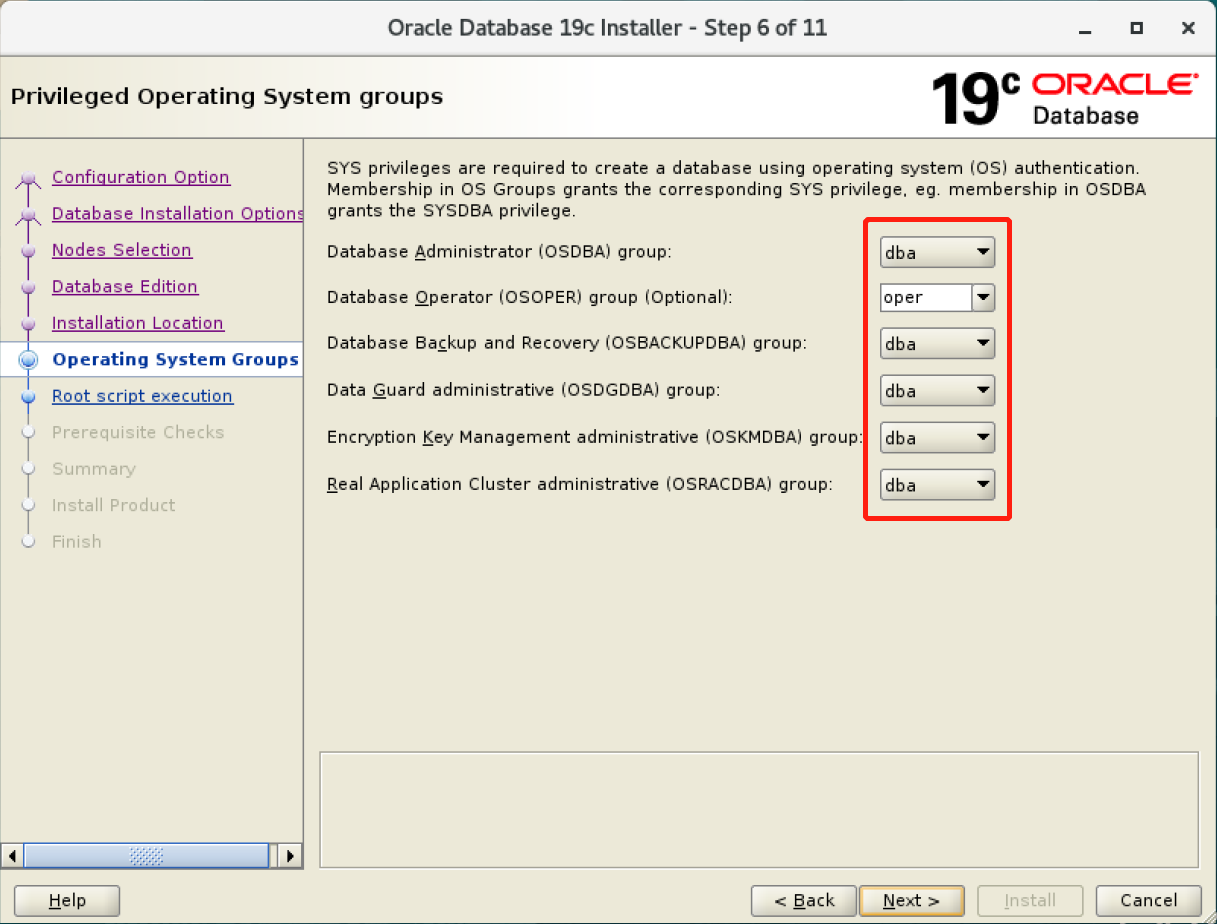Click the Data Guard administrative group label
The height and width of the screenshot is (924, 1217).
click(x=523, y=390)
